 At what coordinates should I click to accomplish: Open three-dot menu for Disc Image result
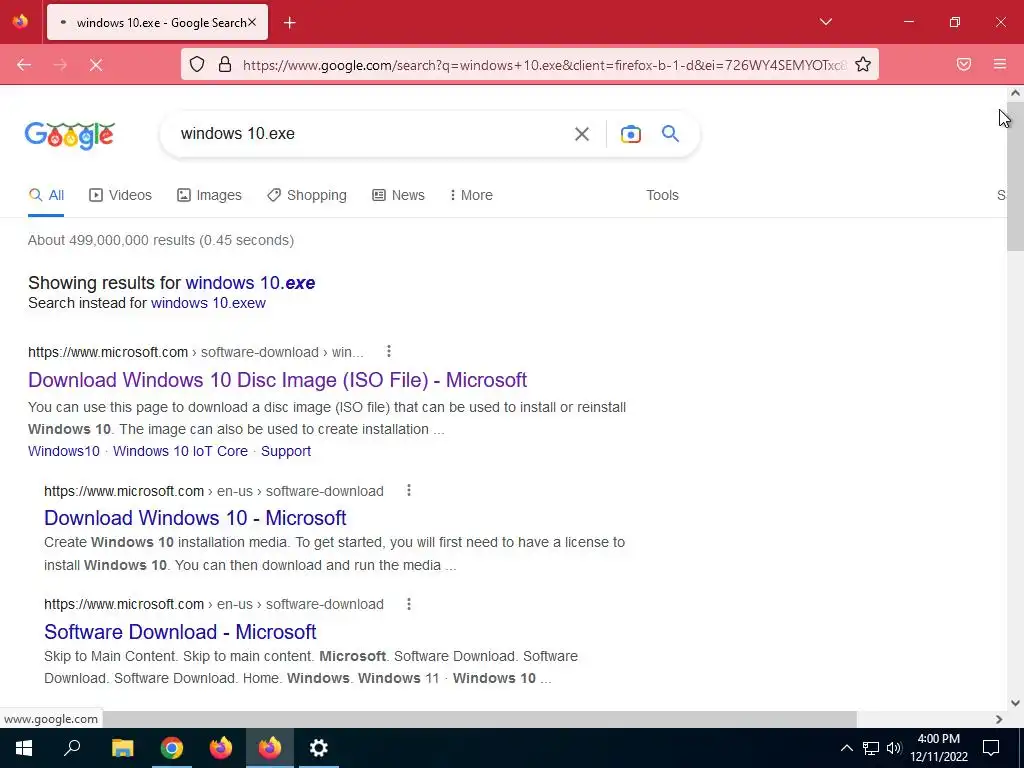coord(389,351)
